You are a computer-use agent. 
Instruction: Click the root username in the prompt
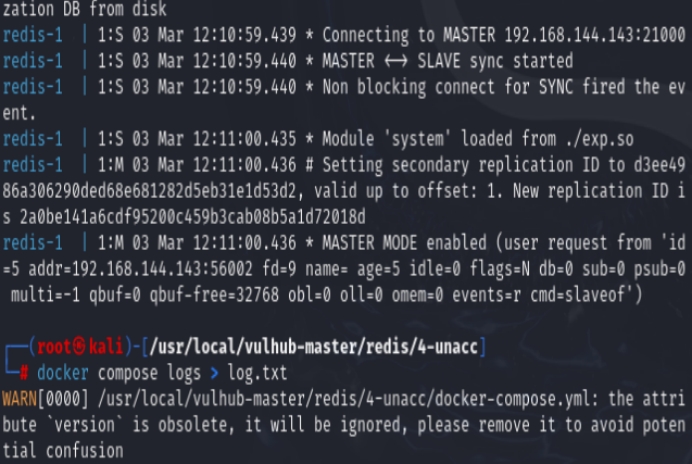[52, 348]
